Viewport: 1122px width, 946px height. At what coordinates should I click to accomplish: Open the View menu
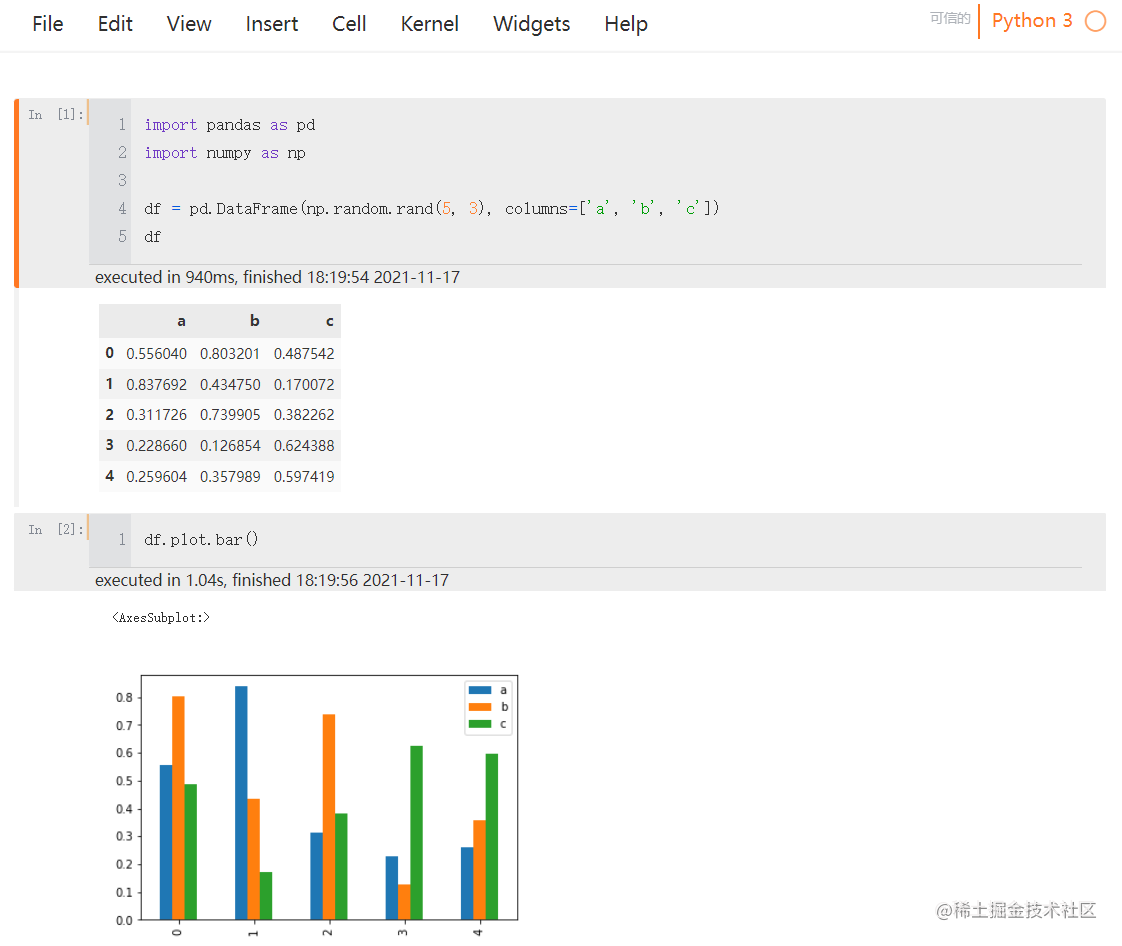[188, 24]
